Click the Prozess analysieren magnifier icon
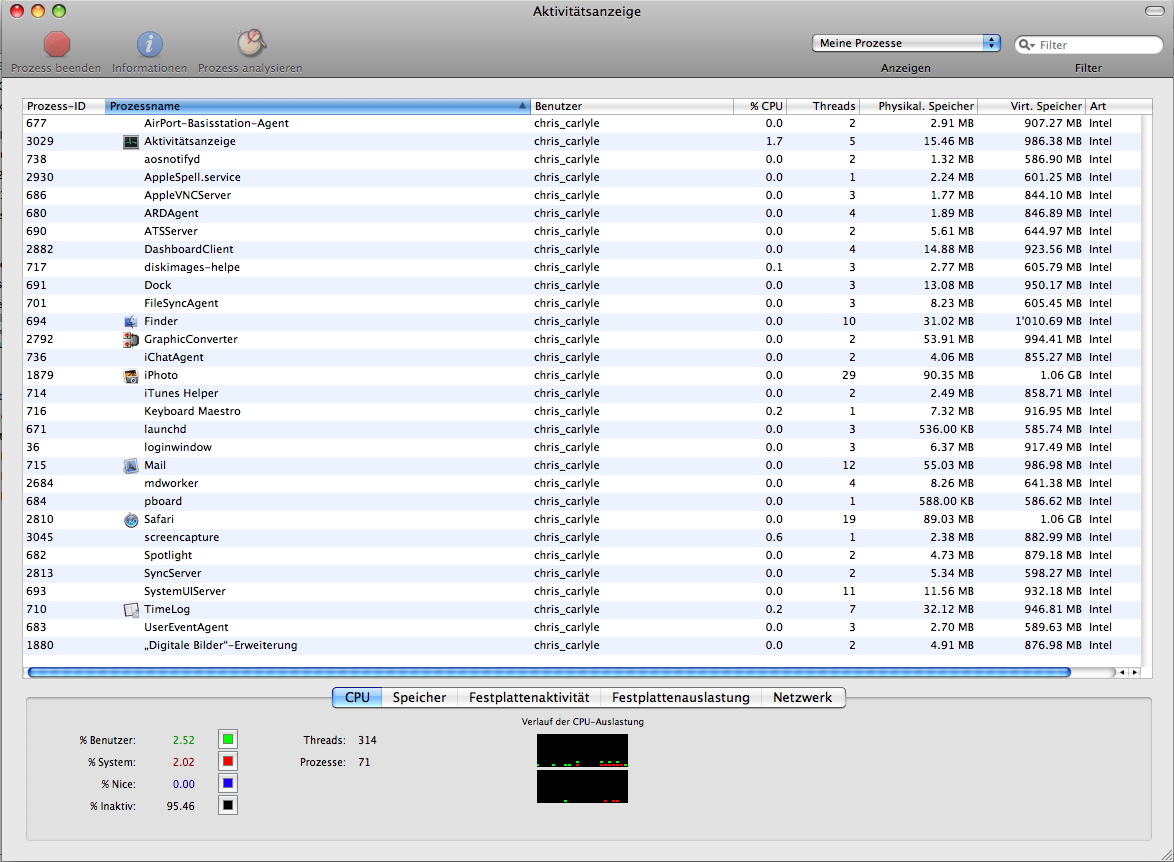Screen dimensions: 1174x862 (x=251, y=43)
